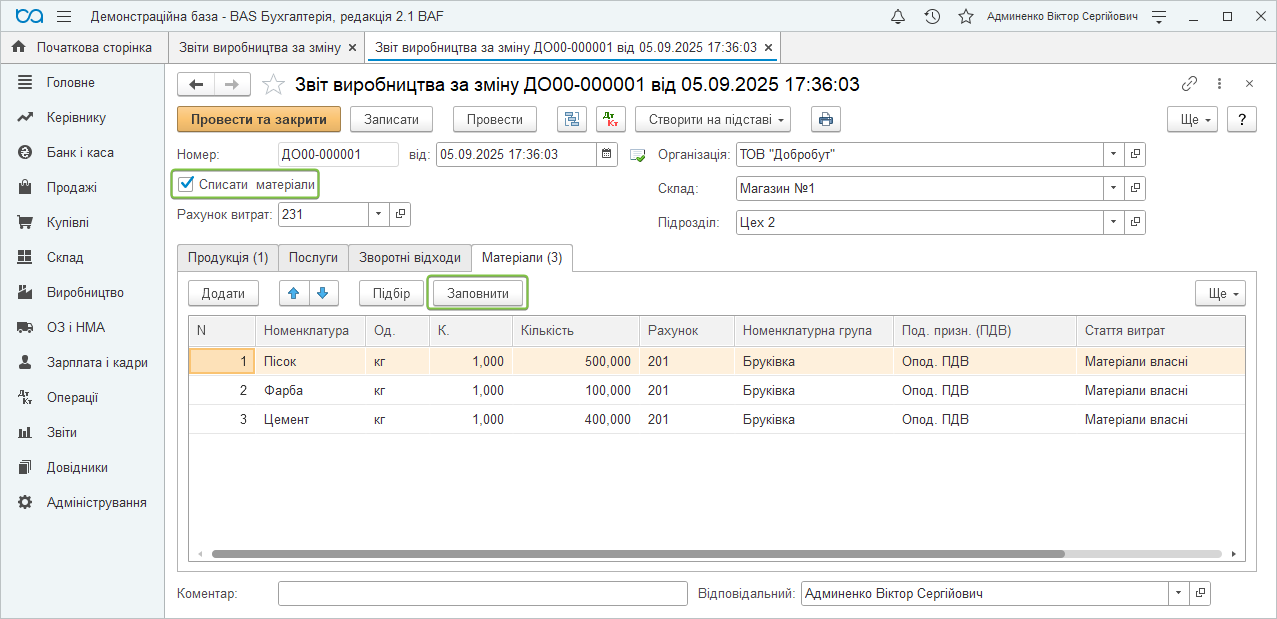Open calendar picker for document date

pos(607,154)
